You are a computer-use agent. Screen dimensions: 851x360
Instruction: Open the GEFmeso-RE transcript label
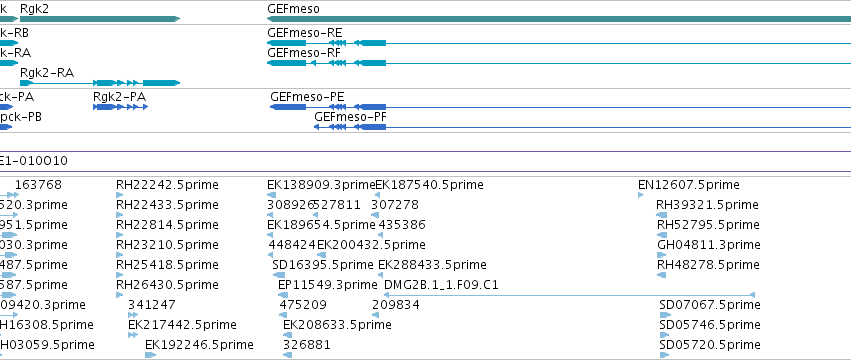pos(305,33)
